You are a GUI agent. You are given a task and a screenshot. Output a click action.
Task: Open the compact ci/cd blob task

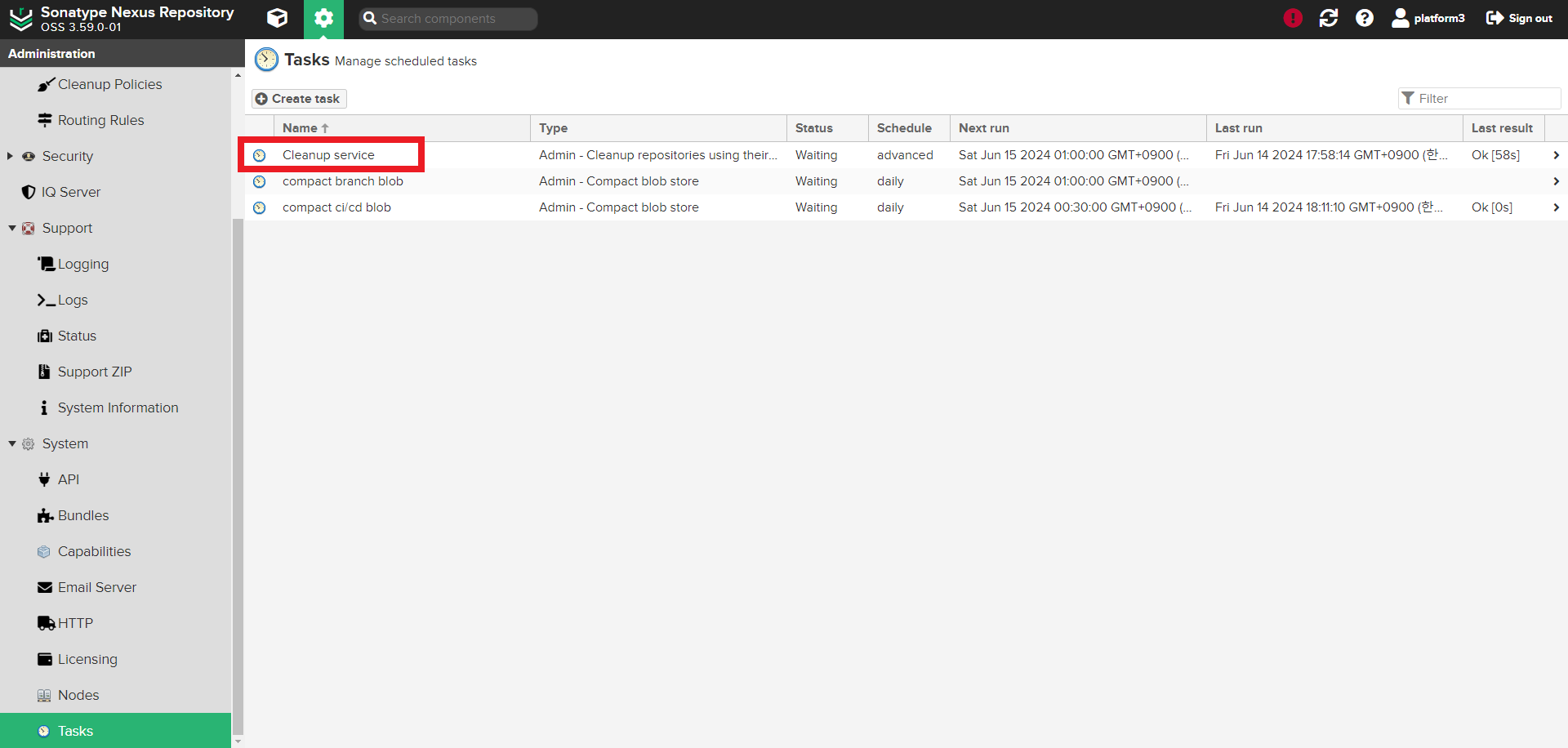pos(906,207)
